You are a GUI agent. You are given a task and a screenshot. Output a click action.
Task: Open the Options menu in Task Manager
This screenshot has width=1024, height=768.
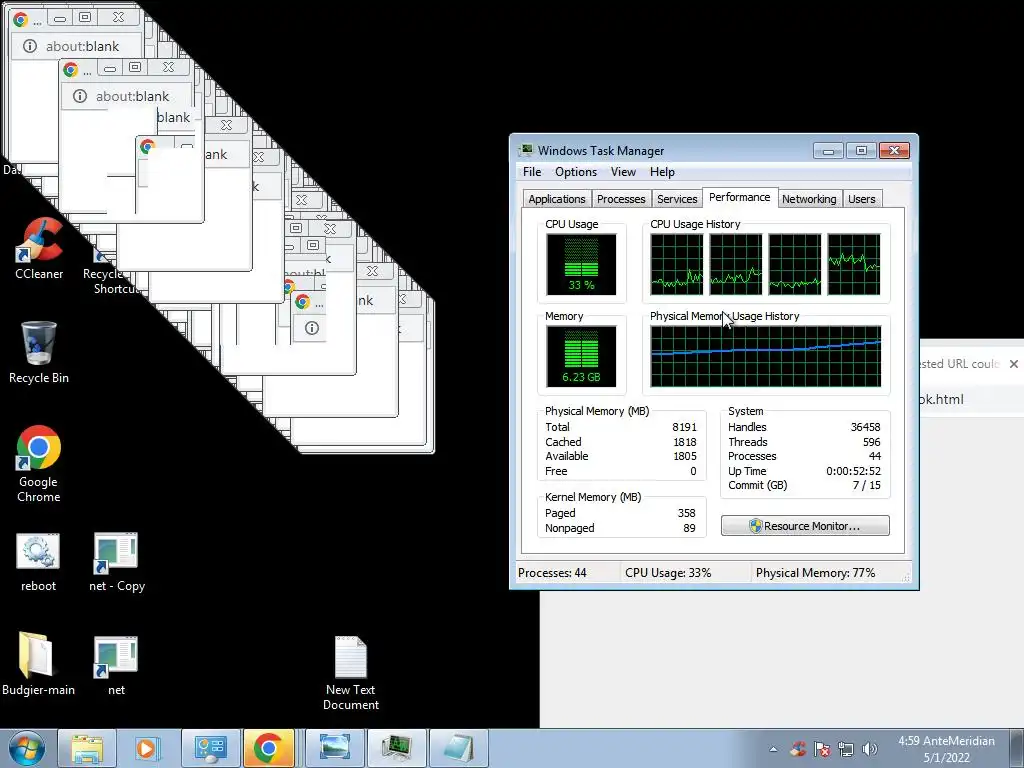[x=575, y=172]
